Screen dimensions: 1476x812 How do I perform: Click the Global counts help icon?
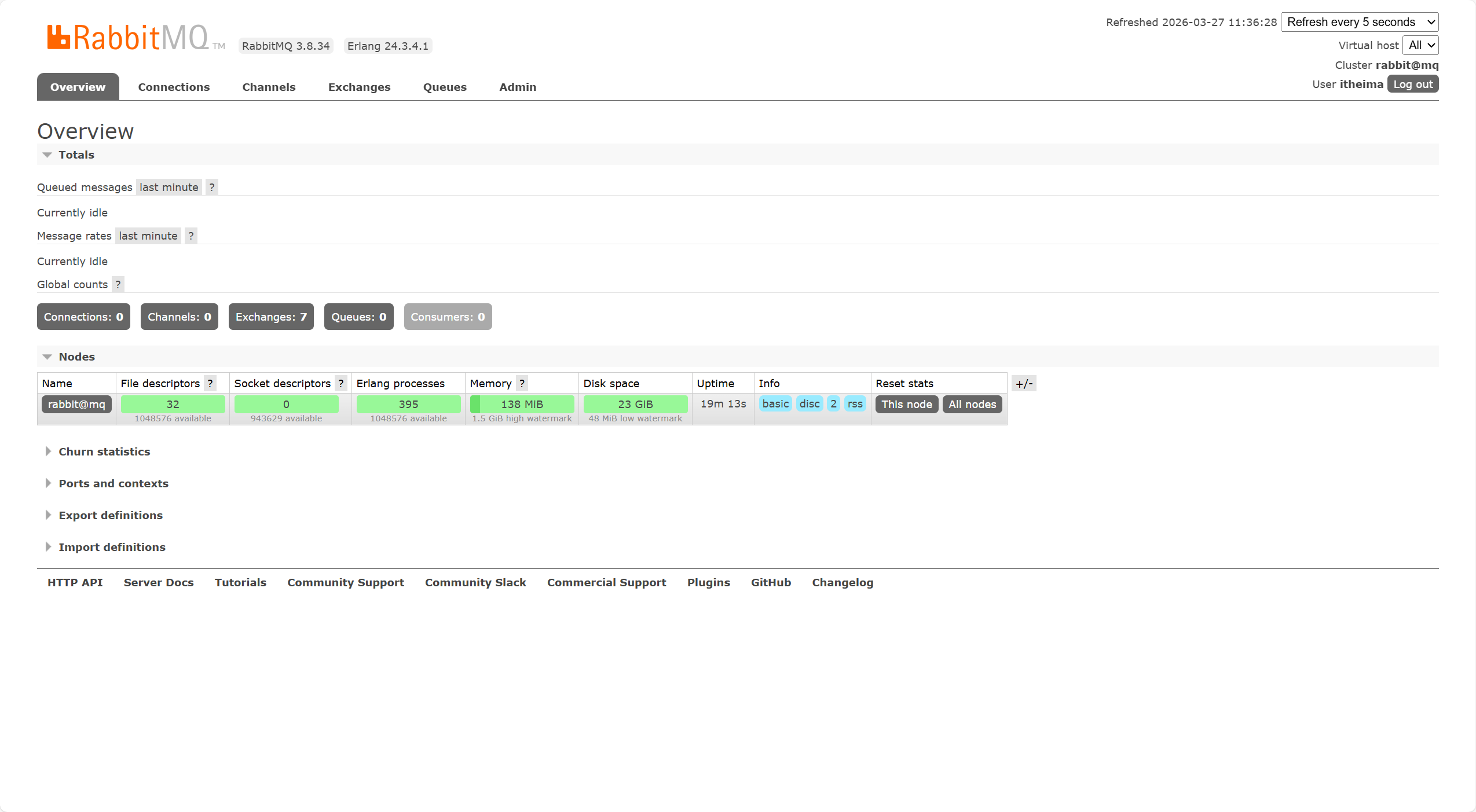(x=118, y=284)
